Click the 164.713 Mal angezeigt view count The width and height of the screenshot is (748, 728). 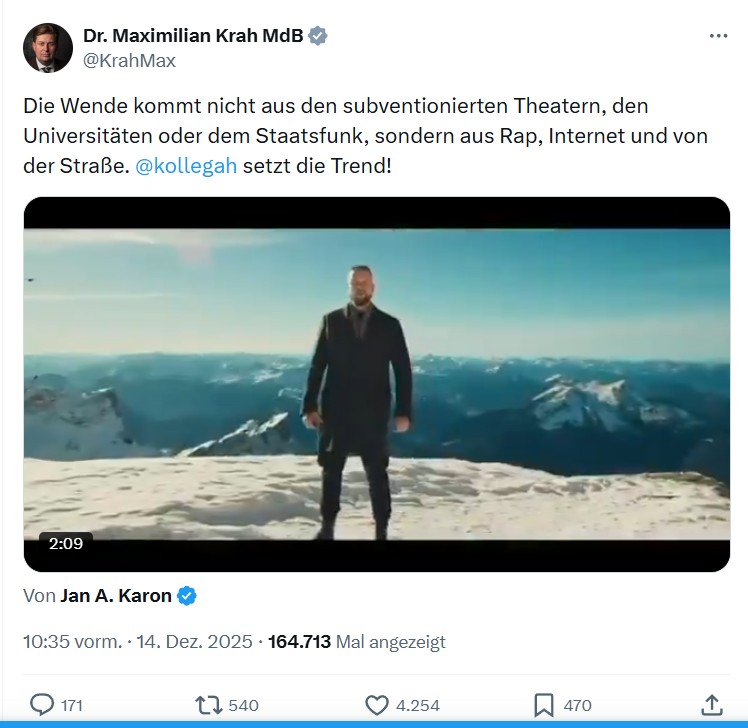coord(357,642)
